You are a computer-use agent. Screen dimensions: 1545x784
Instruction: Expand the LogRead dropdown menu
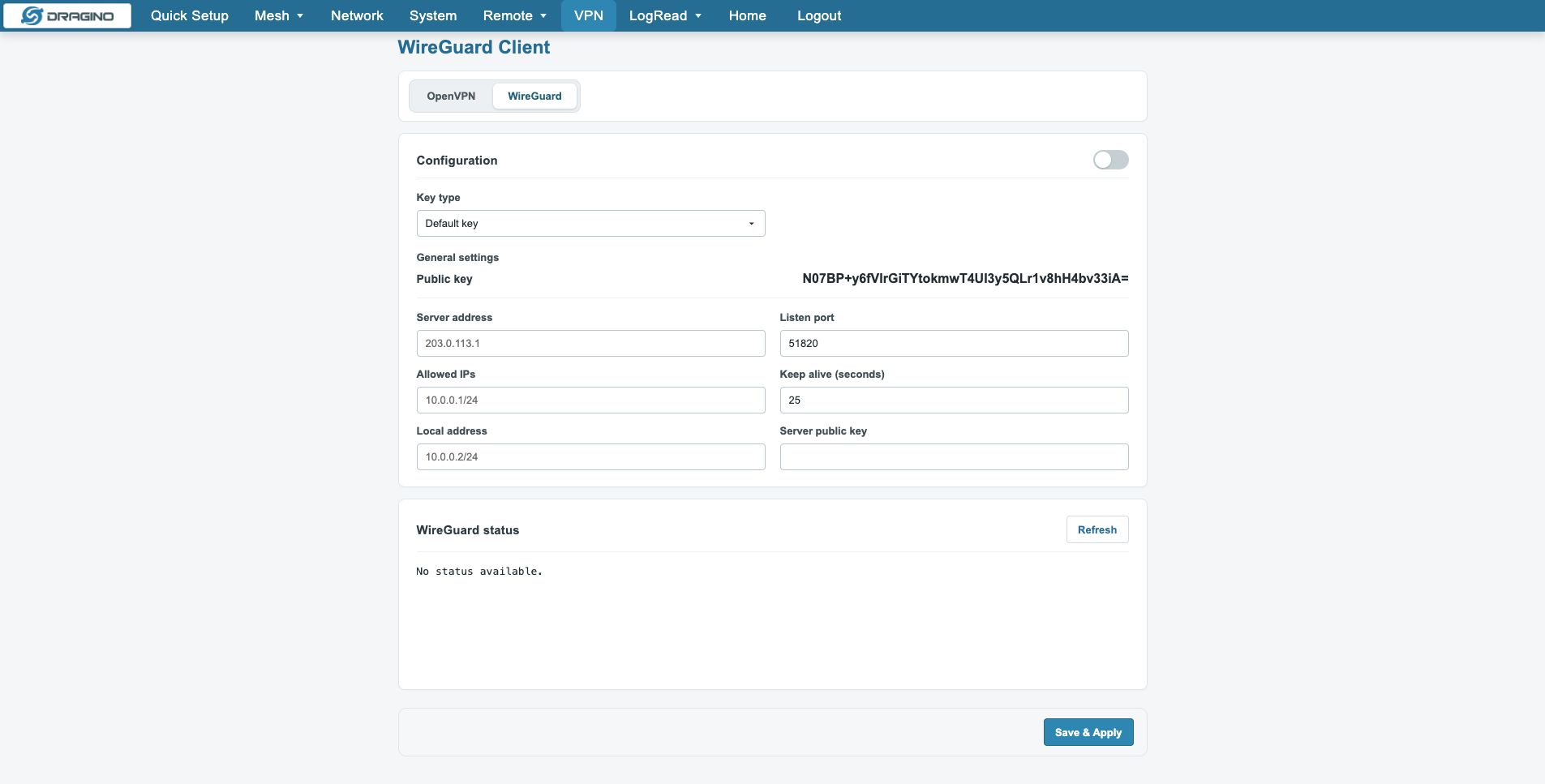pyautogui.click(x=665, y=16)
